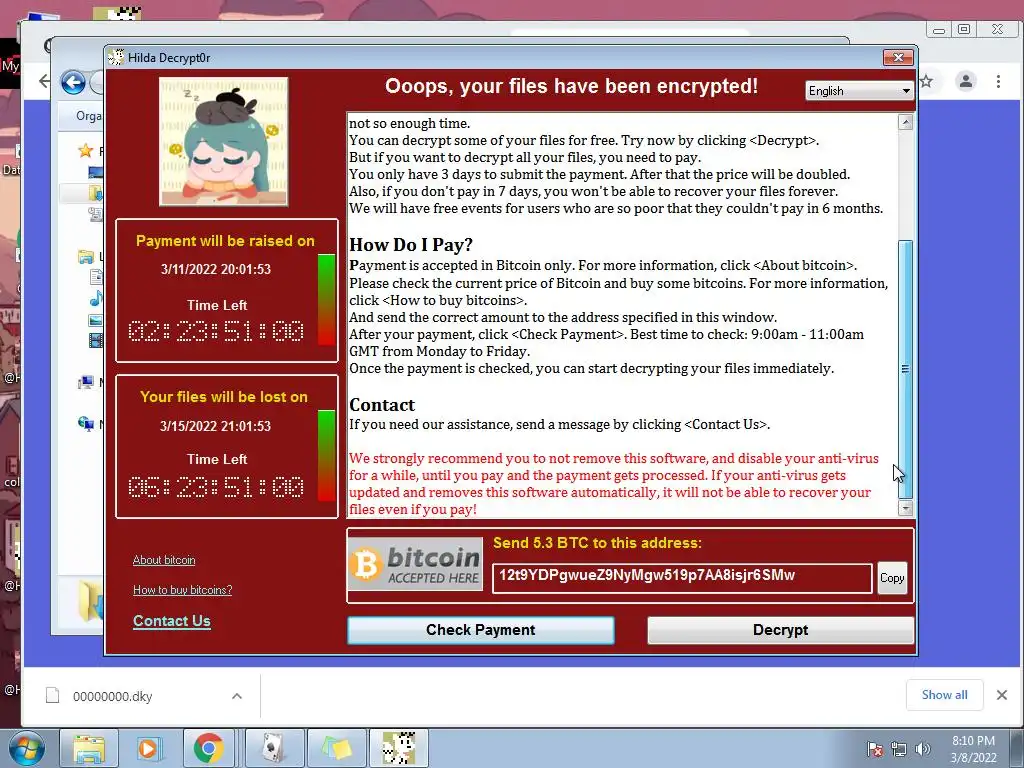Click the Decrypt button
The height and width of the screenshot is (768, 1024).
(780, 630)
